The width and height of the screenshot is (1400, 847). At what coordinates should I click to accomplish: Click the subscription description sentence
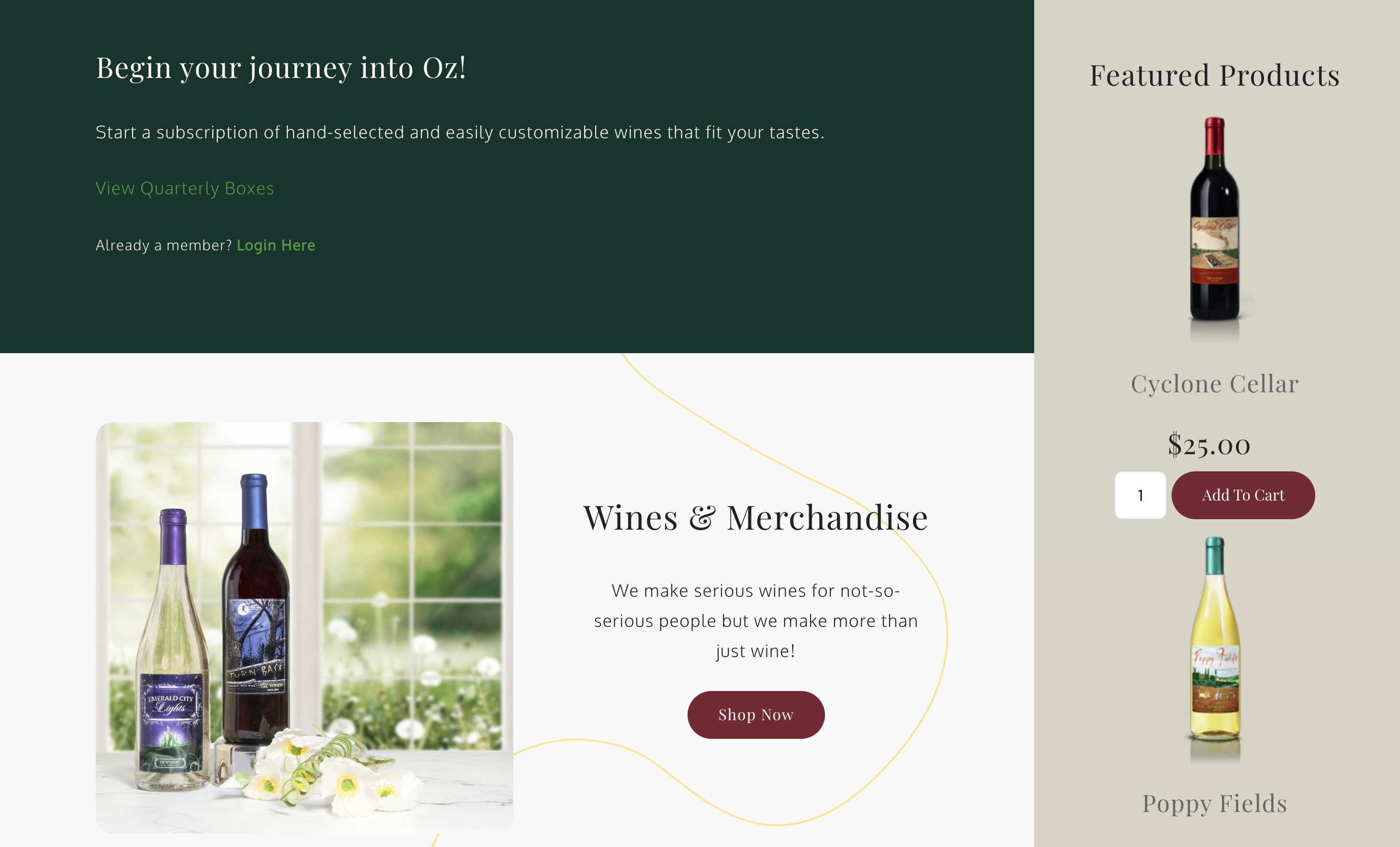coord(460,132)
